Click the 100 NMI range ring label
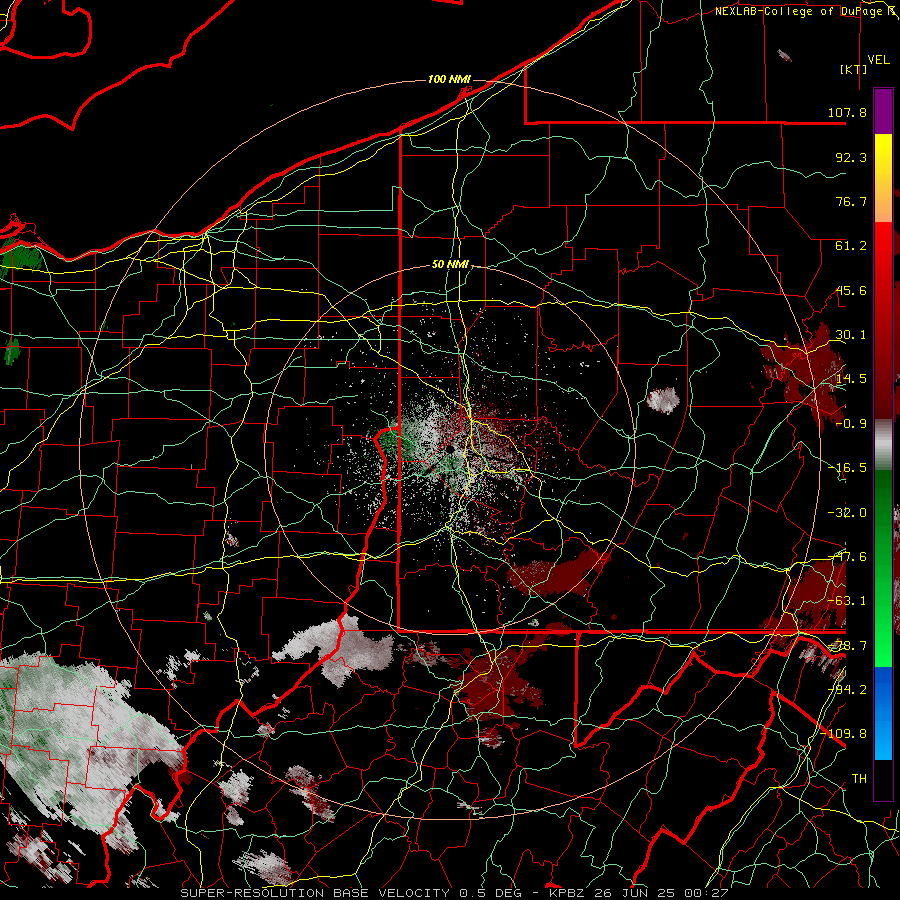 449,79
